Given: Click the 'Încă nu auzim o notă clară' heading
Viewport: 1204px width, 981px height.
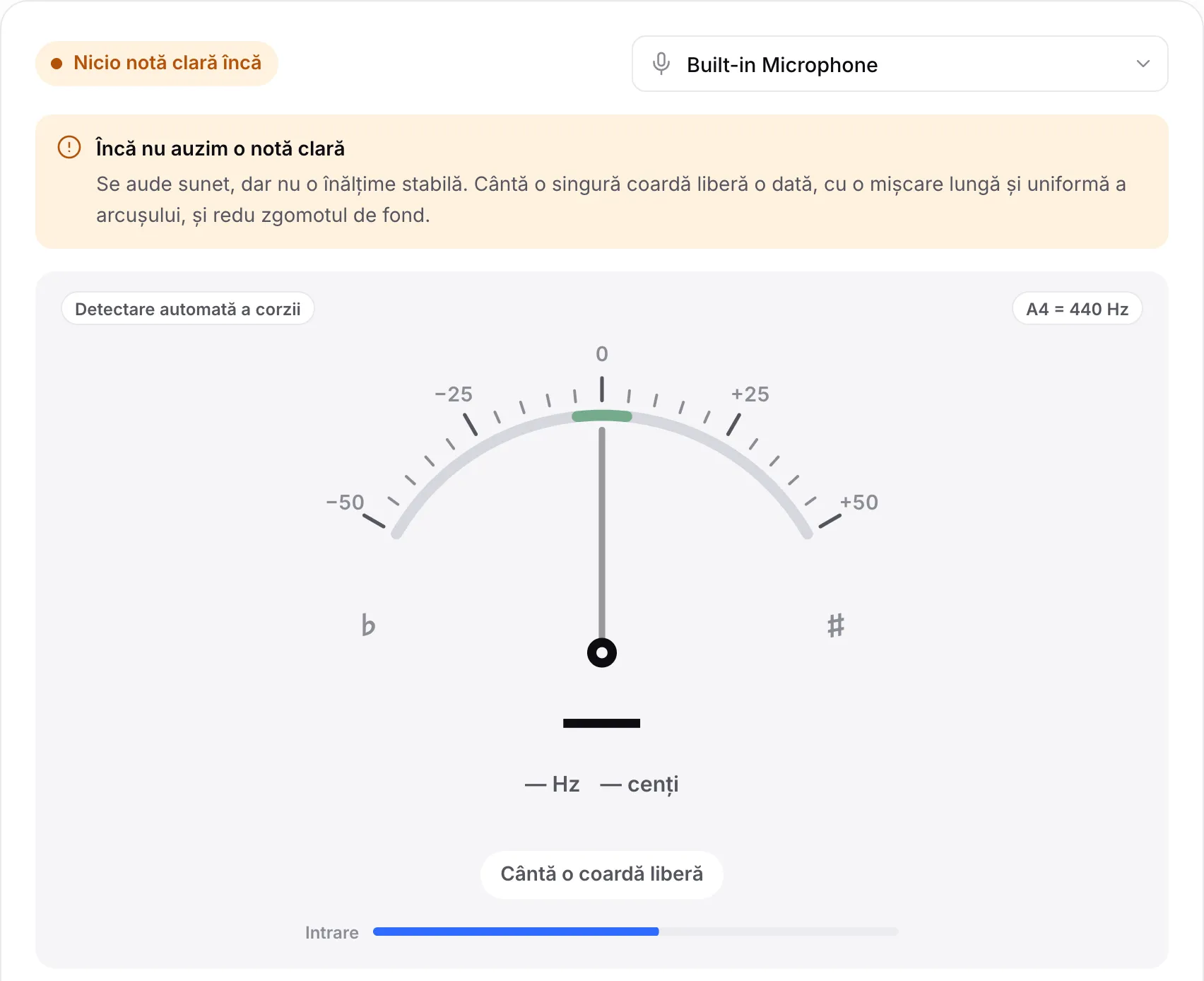Looking at the screenshot, I should (x=220, y=148).
